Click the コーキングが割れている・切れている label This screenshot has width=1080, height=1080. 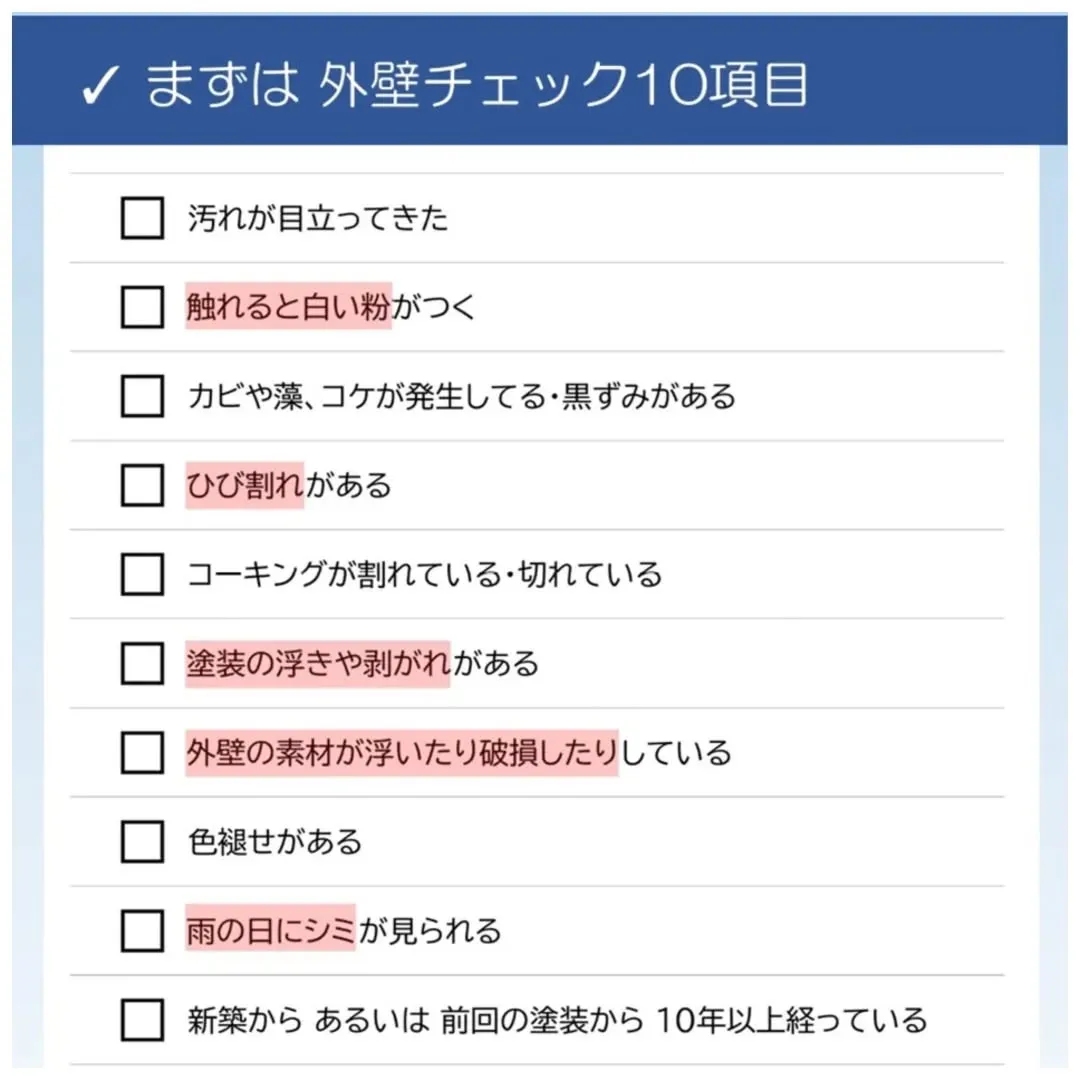pyautogui.click(x=424, y=575)
